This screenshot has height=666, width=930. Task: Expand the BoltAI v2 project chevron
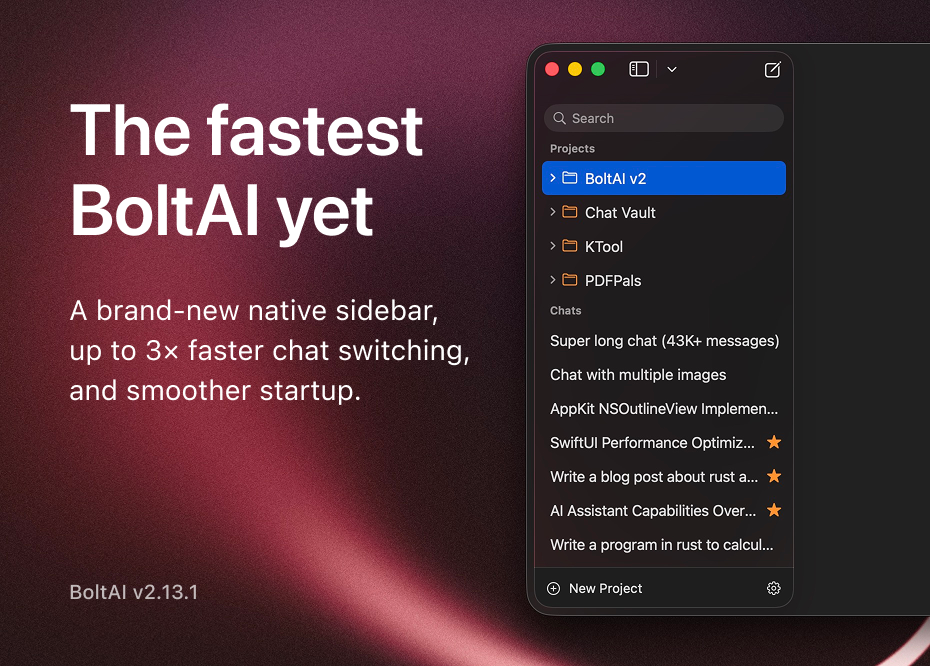(x=553, y=178)
